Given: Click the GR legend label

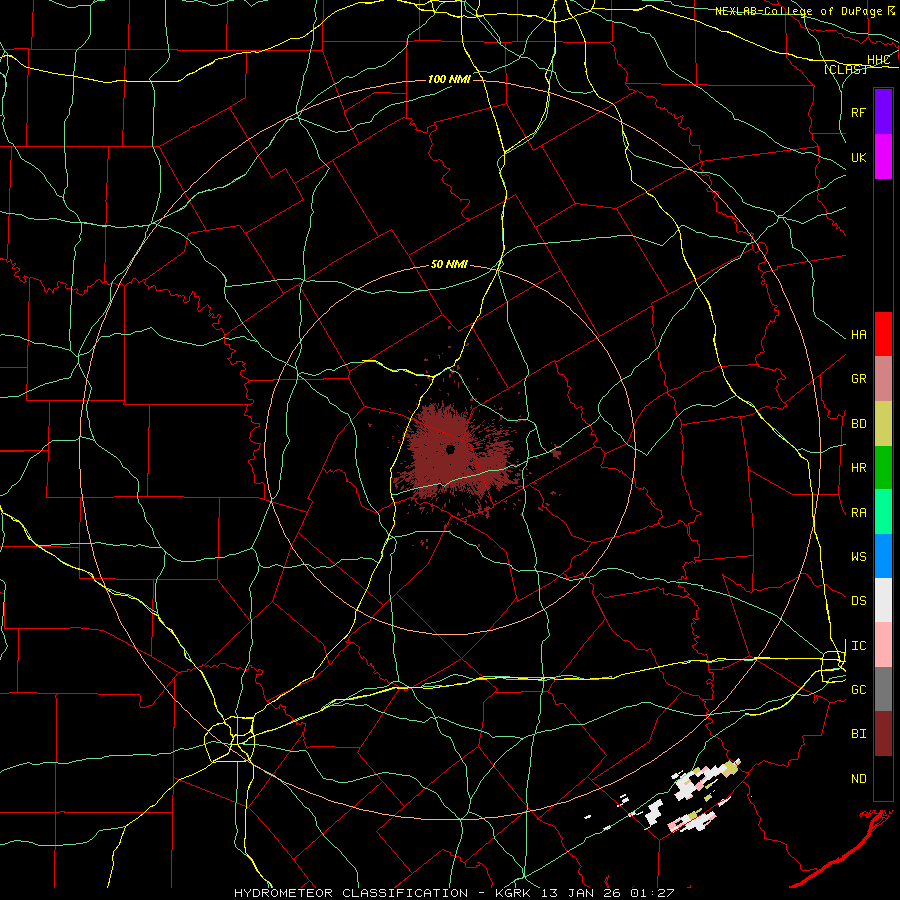Looking at the screenshot, I should [x=858, y=379].
